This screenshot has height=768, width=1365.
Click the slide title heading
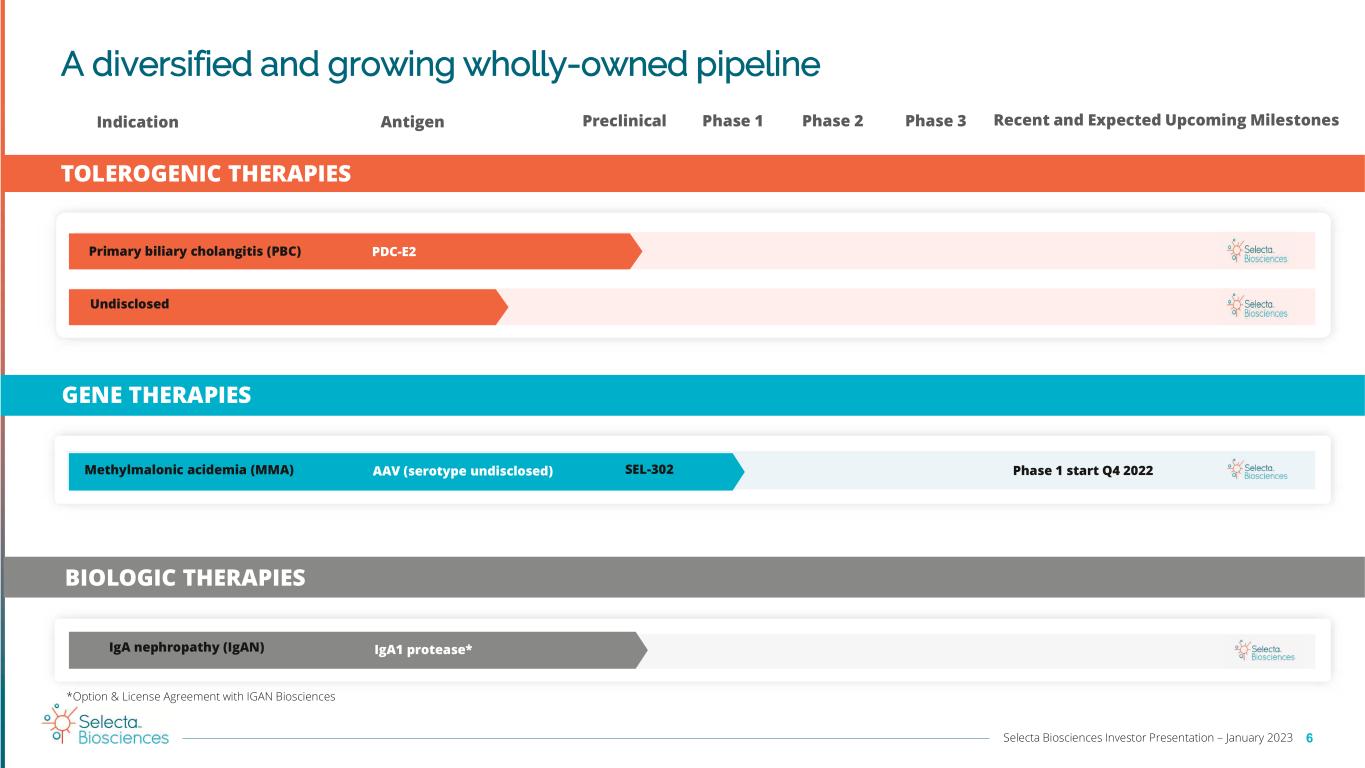coord(440,65)
